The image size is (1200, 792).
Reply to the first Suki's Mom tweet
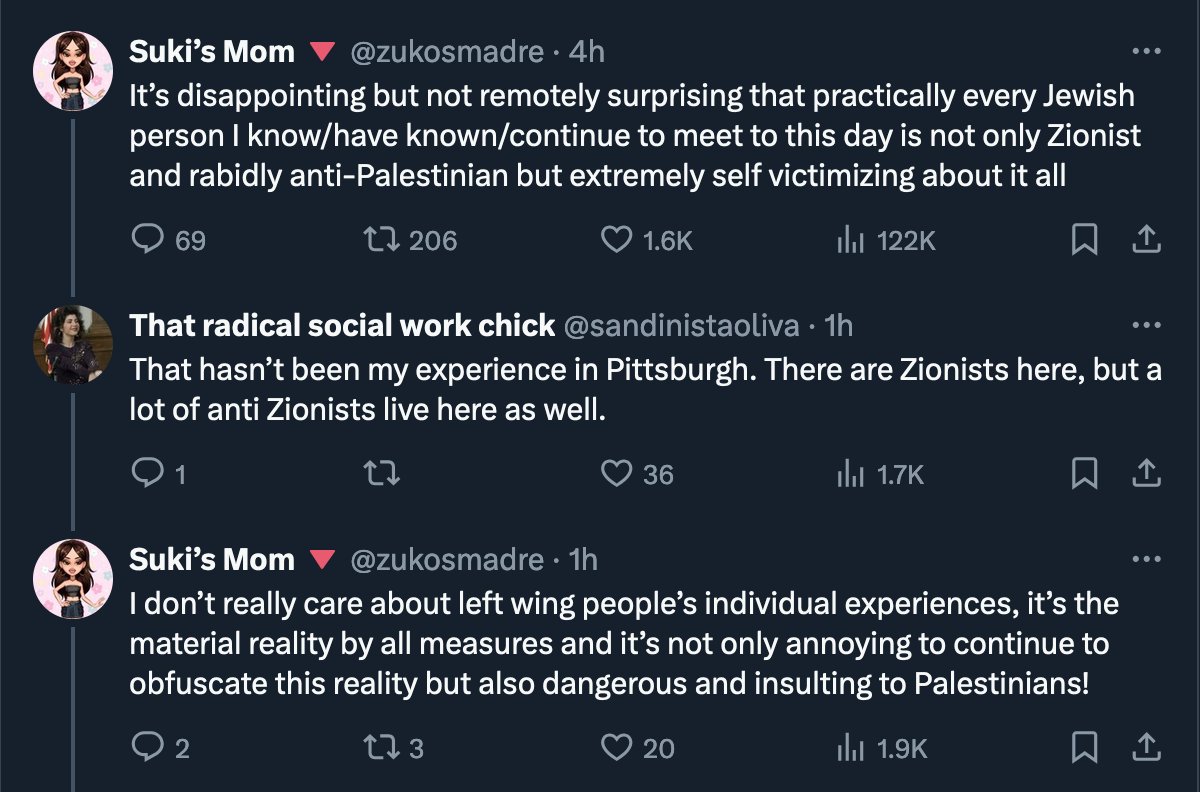148,240
